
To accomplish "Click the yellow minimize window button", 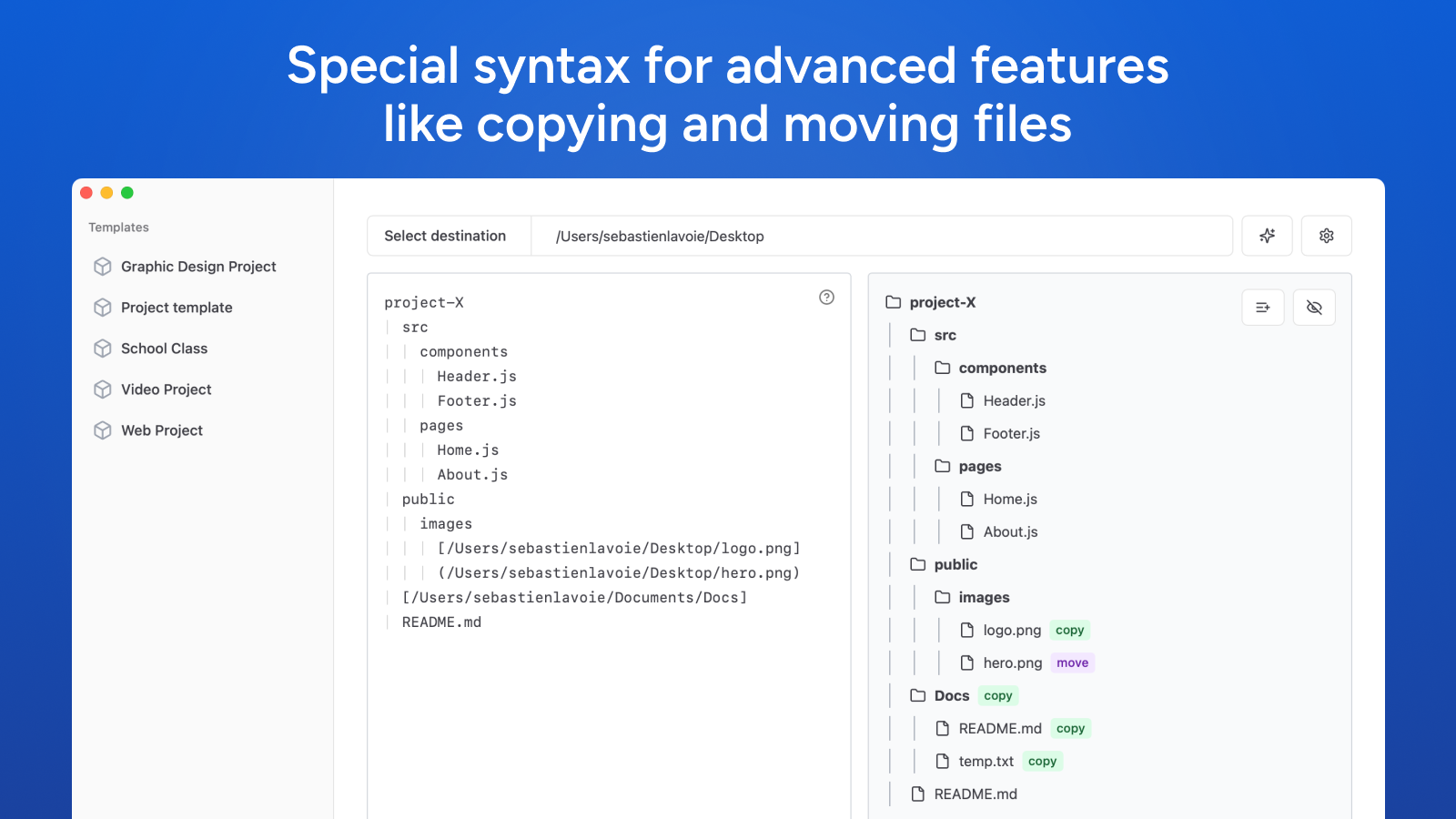I will coord(106,192).
